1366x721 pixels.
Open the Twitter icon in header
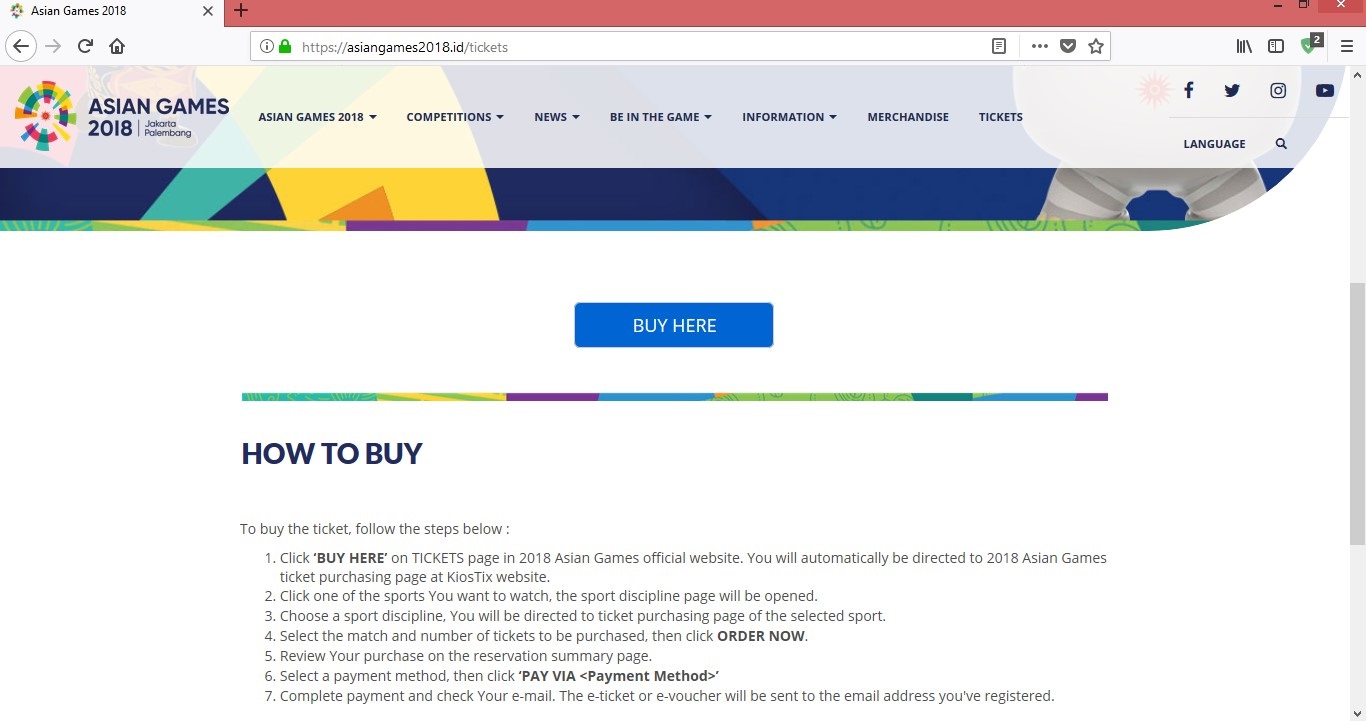[x=1232, y=91]
